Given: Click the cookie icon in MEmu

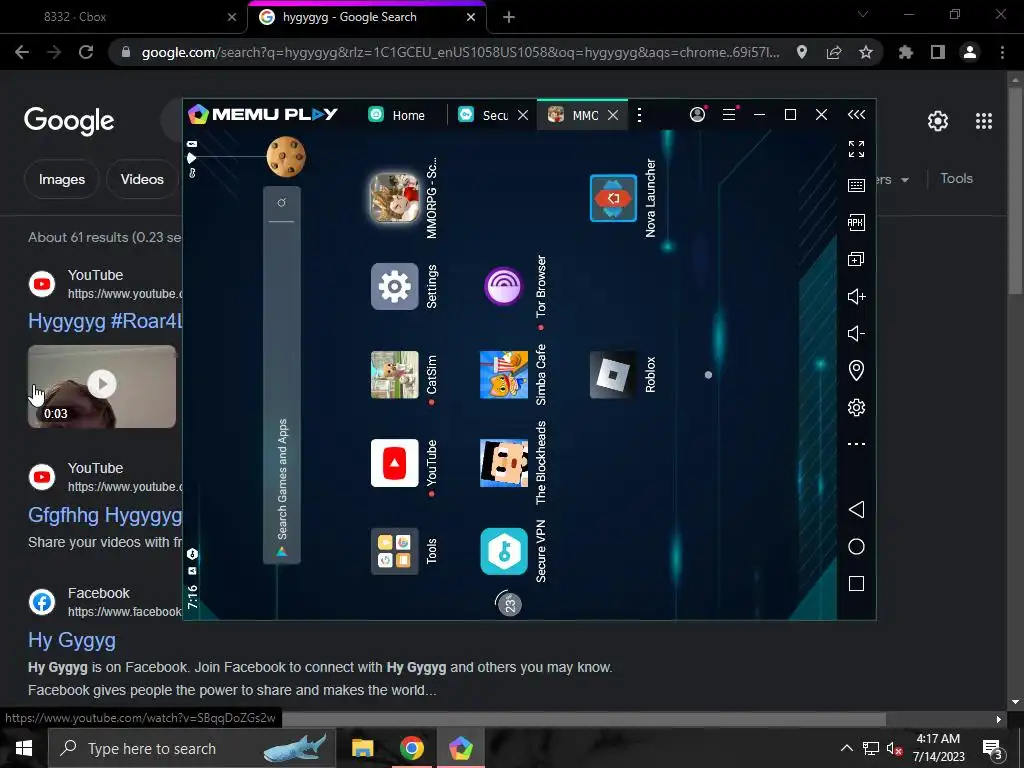Looking at the screenshot, I should [x=286, y=157].
